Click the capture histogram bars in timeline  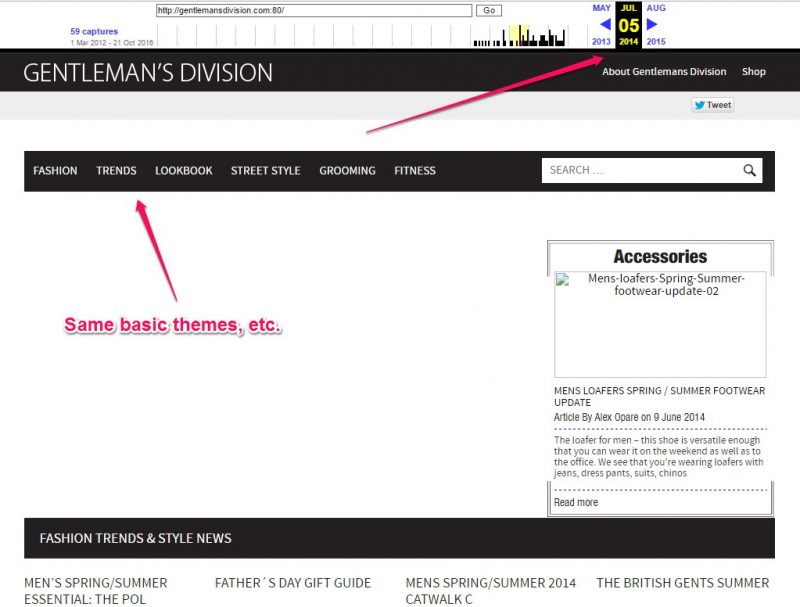(x=519, y=37)
